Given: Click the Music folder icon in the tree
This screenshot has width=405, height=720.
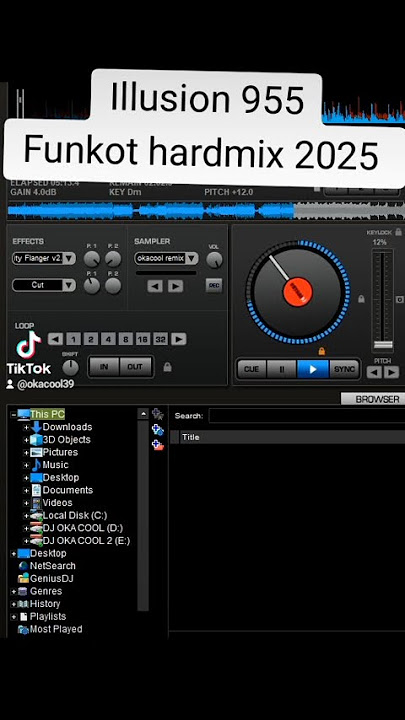Looking at the screenshot, I should coord(36,465).
